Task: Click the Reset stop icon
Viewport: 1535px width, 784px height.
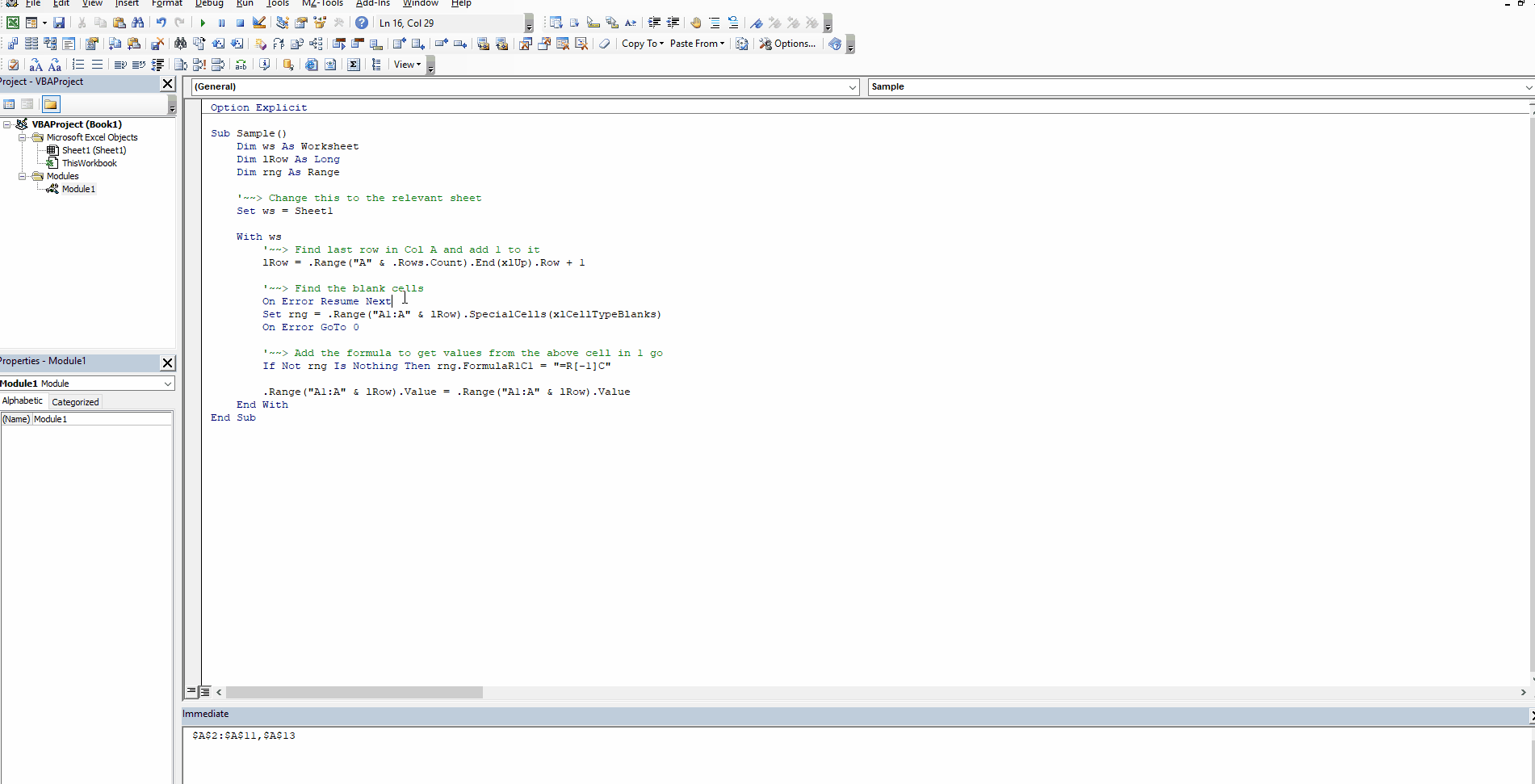Action: [x=240, y=23]
